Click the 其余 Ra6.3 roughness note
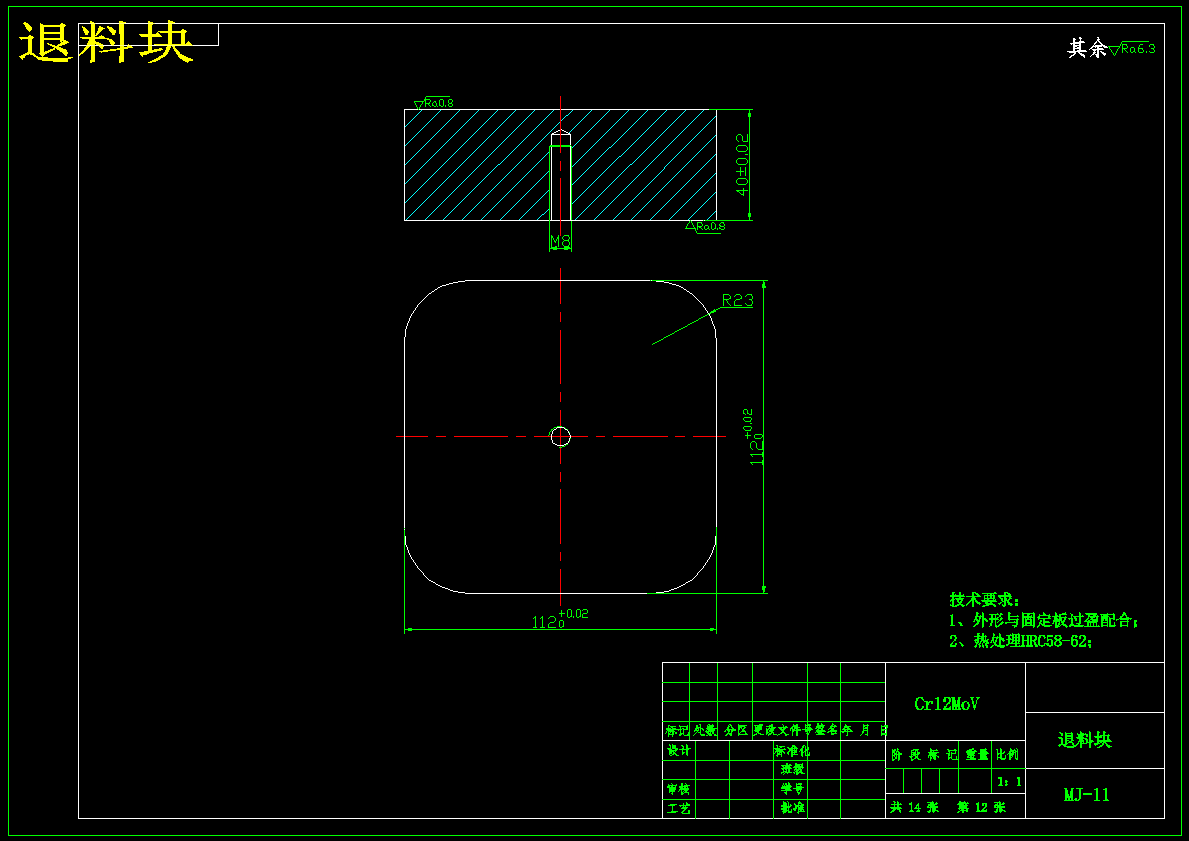Image resolution: width=1189 pixels, height=841 pixels. tap(1111, 49)
